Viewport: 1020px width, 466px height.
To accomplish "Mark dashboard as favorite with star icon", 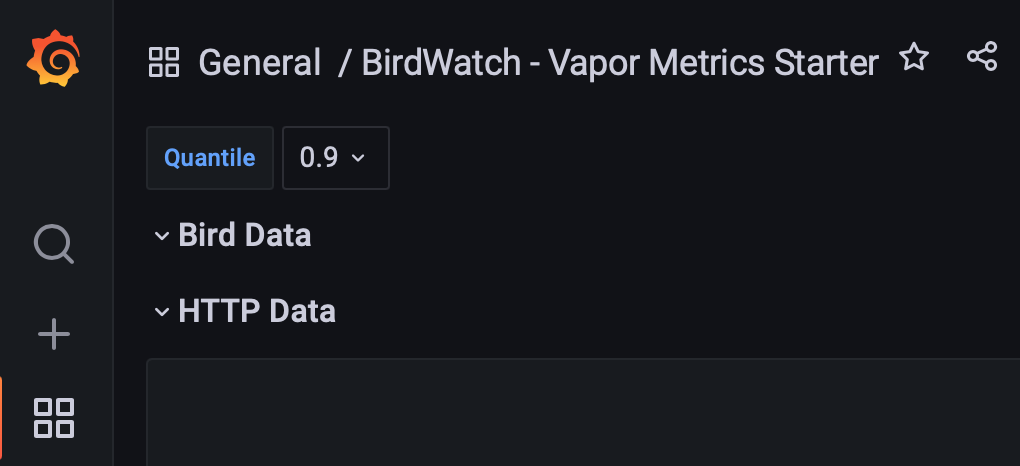I will (x=914, y=57).
